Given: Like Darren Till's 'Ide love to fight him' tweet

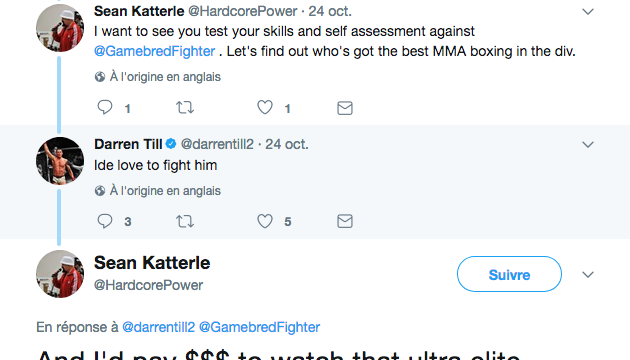Looking at the screenshot, I should [265, 221].
